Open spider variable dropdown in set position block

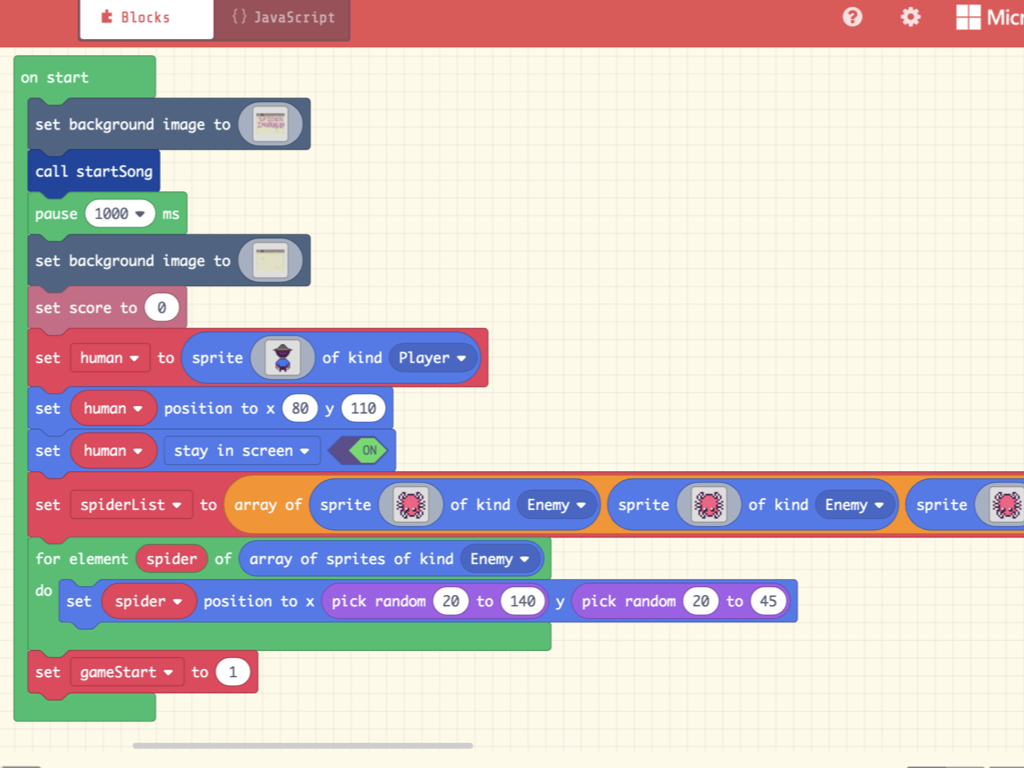pos(148,601)
